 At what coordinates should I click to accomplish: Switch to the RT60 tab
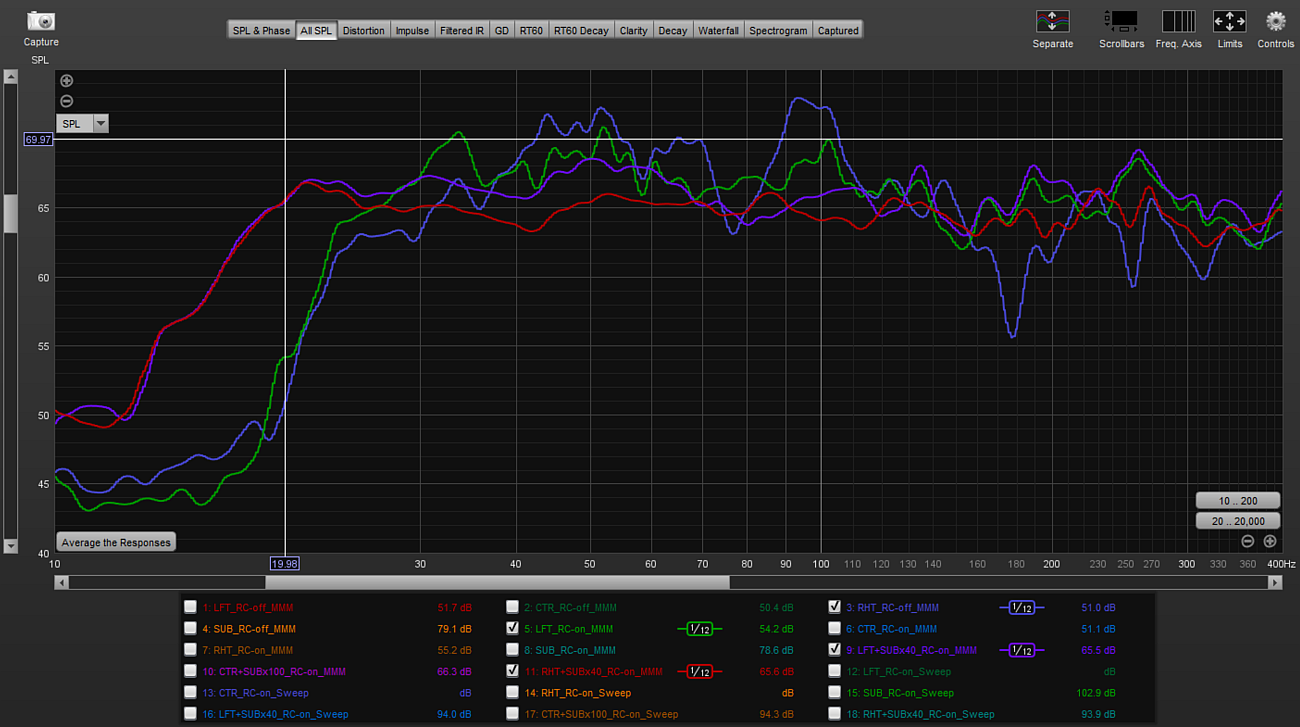[531, 30]
